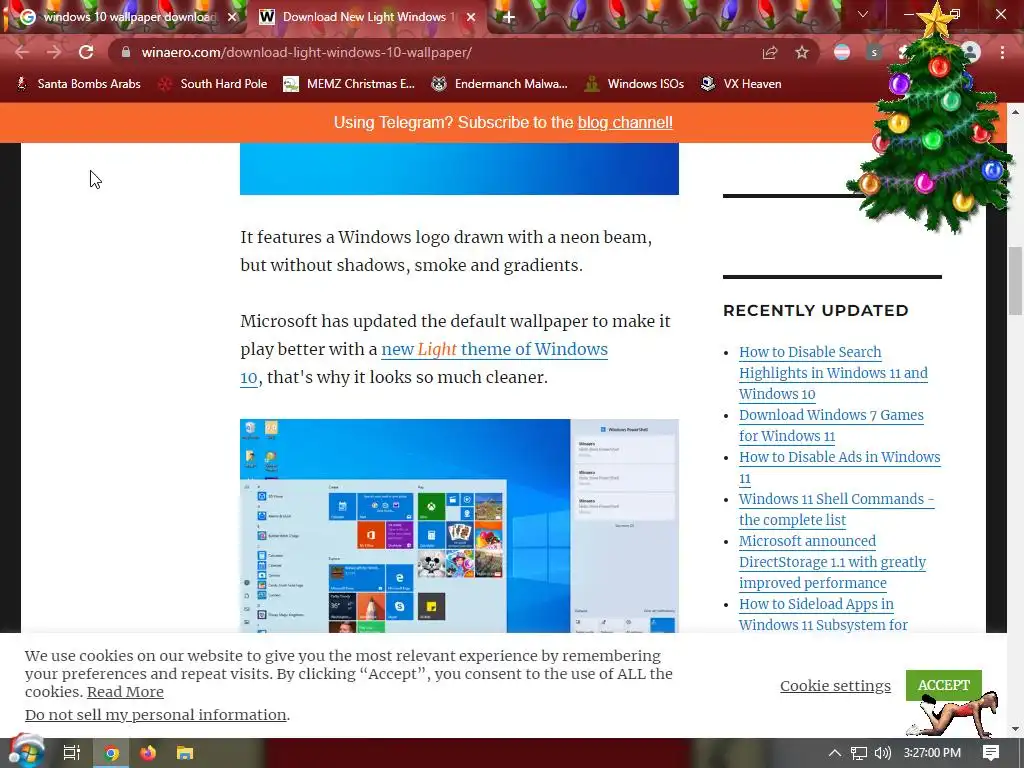Screen dimensions: 1024x768
Task: Click Read More in cookie notice
Action: pyautogui.click(x=125, y=692)
